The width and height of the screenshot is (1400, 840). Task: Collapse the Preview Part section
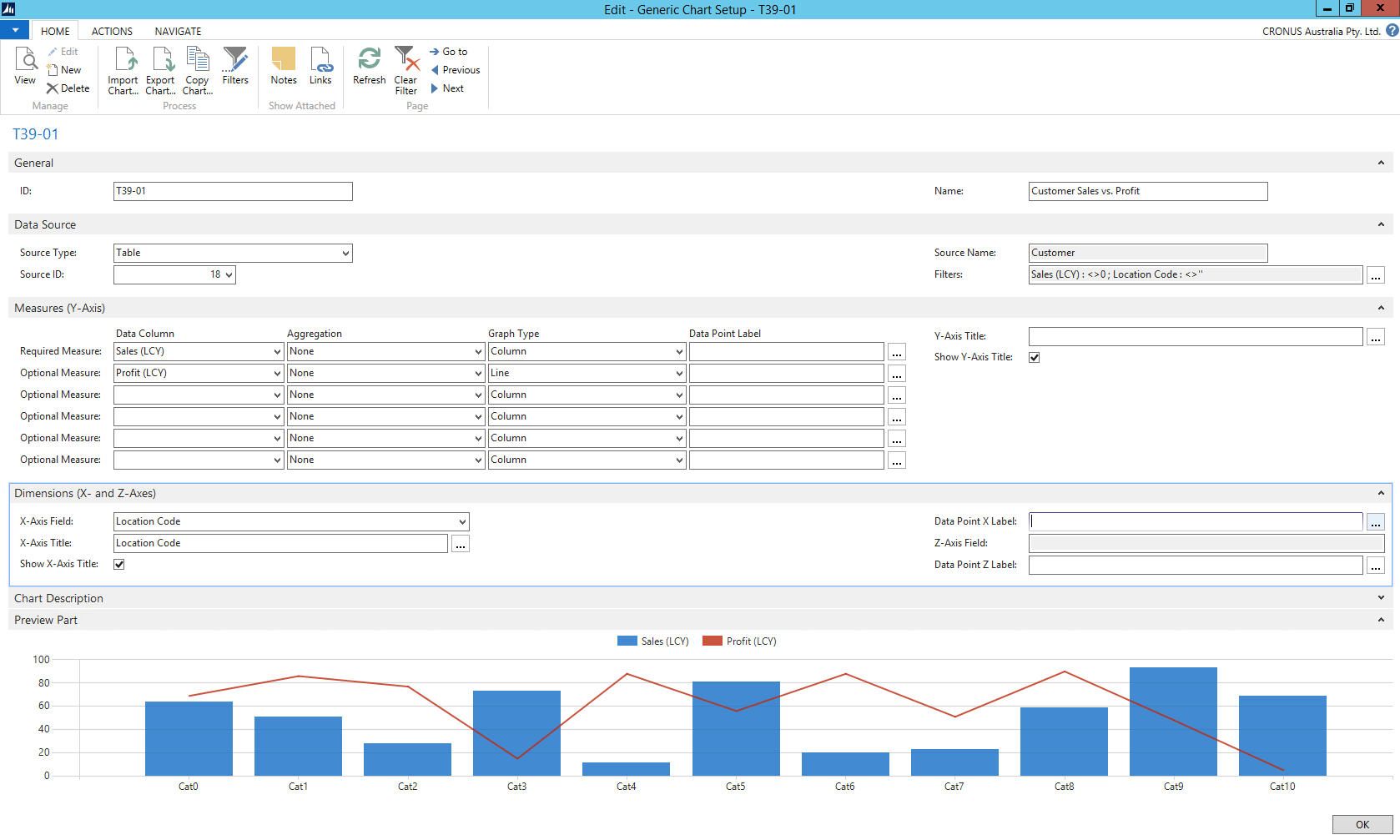1381,620
